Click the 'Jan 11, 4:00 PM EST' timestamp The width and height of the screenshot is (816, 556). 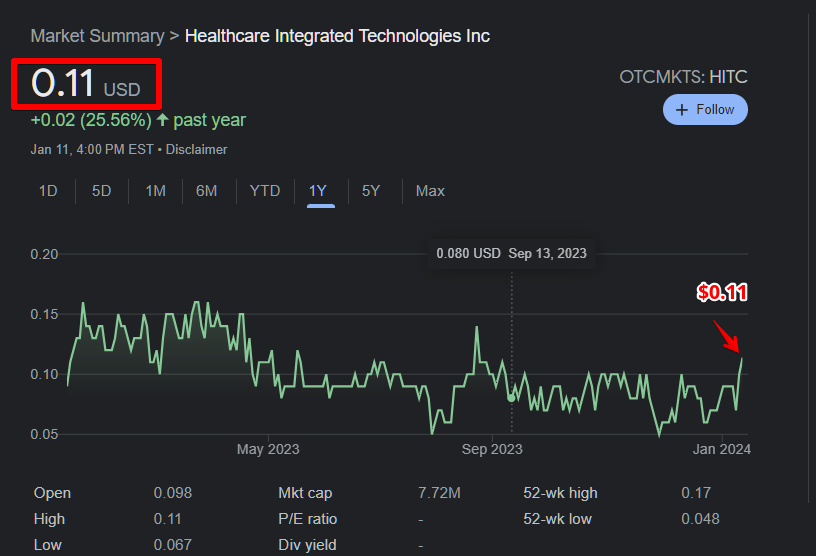click(x=92, y=149)
